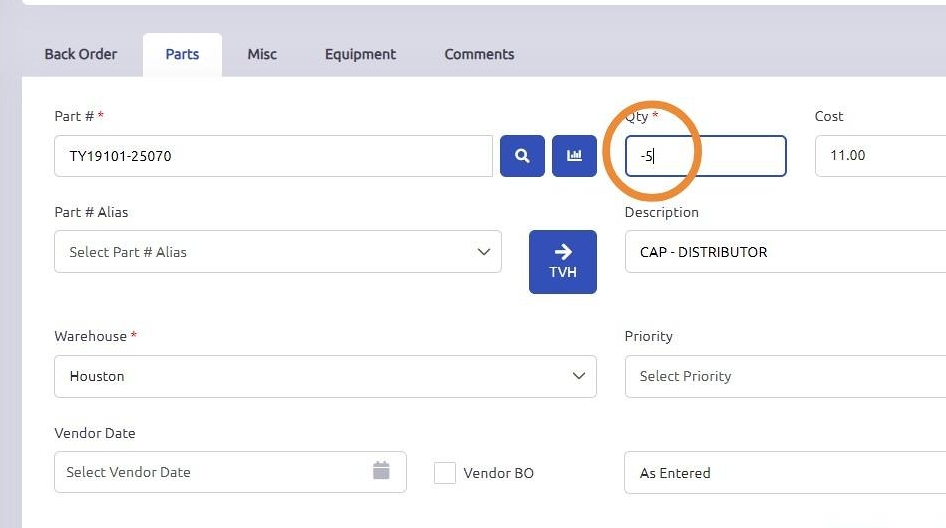This screenshot has height=528, width=946.
Task: Switch to the Equipment tab
Action: click(360, 54)
